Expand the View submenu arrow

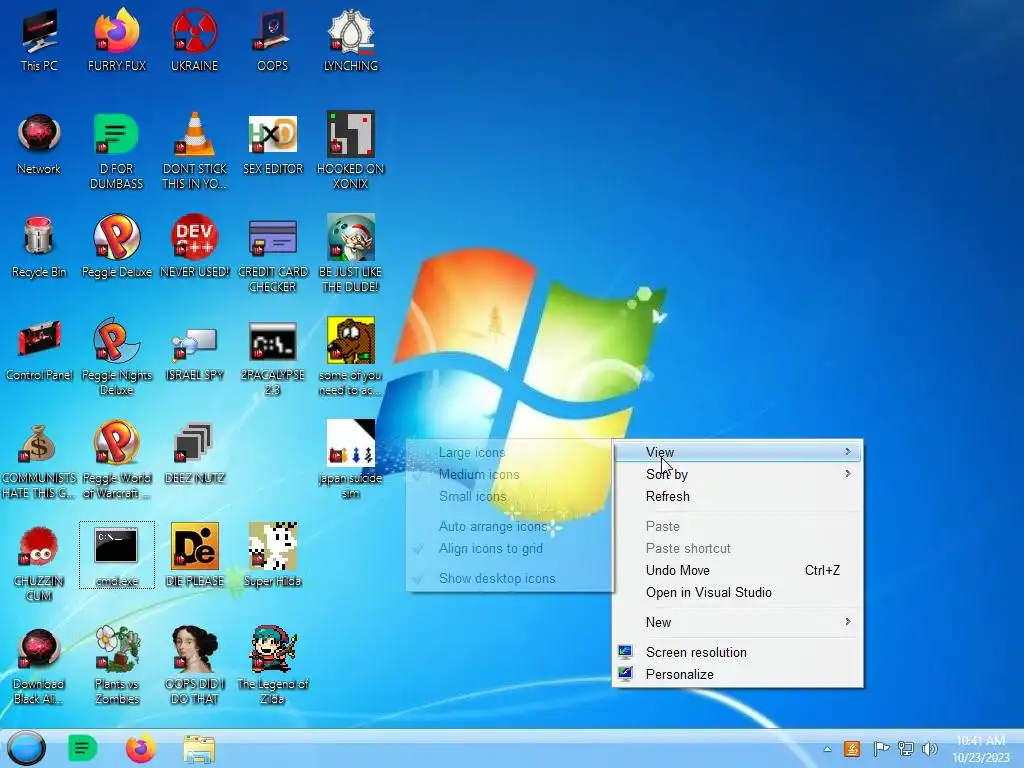pos(848,452)
